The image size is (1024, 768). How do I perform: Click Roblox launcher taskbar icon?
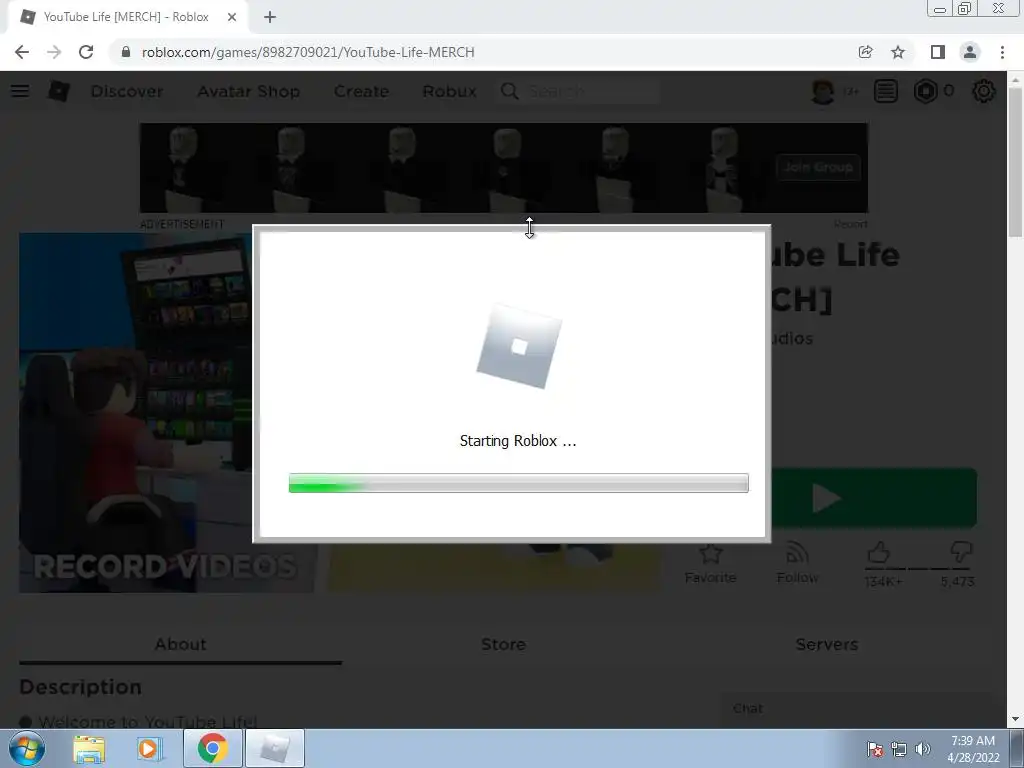coord(274,748)
